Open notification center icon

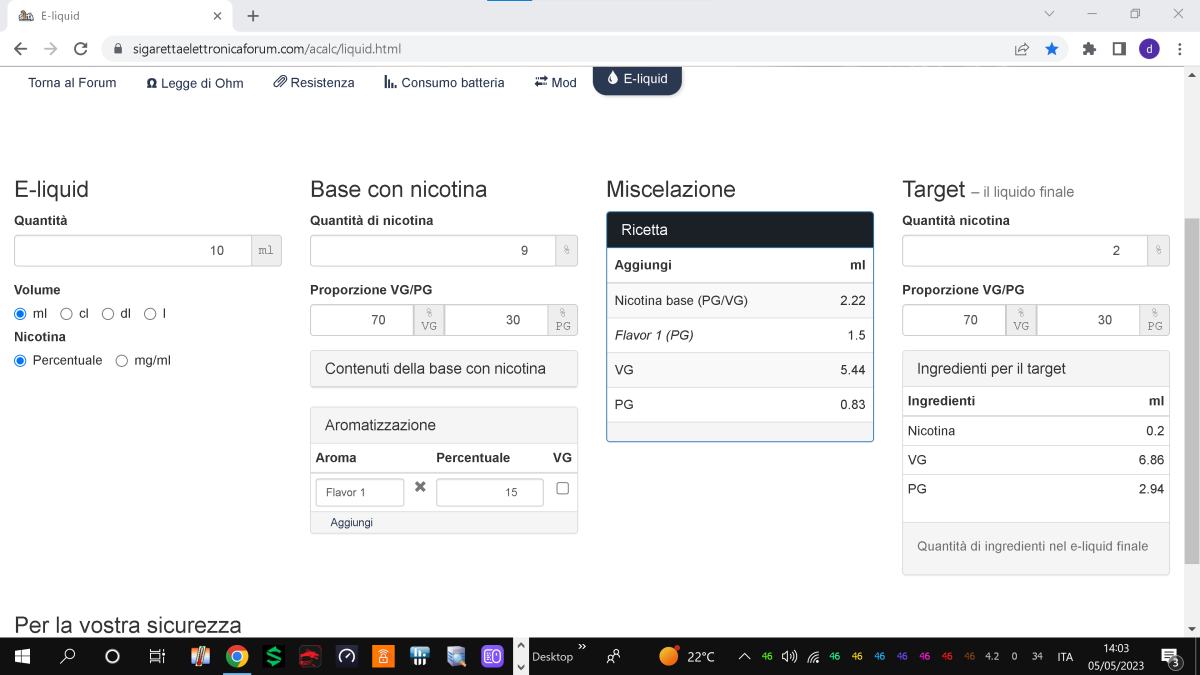pyautogui.click(x=1170, y=656)
